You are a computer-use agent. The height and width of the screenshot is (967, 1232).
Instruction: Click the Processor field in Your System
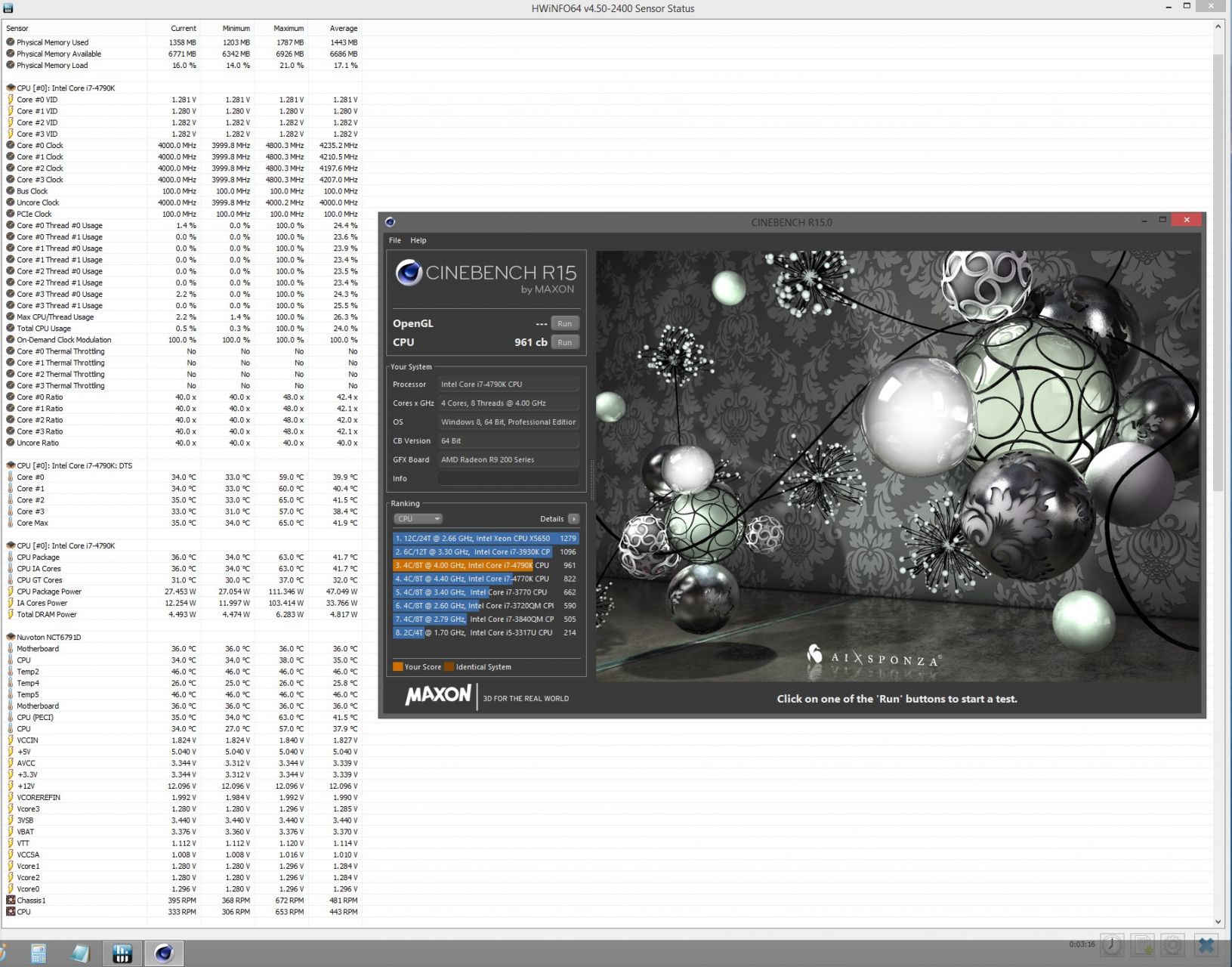(x=508, y=384)
